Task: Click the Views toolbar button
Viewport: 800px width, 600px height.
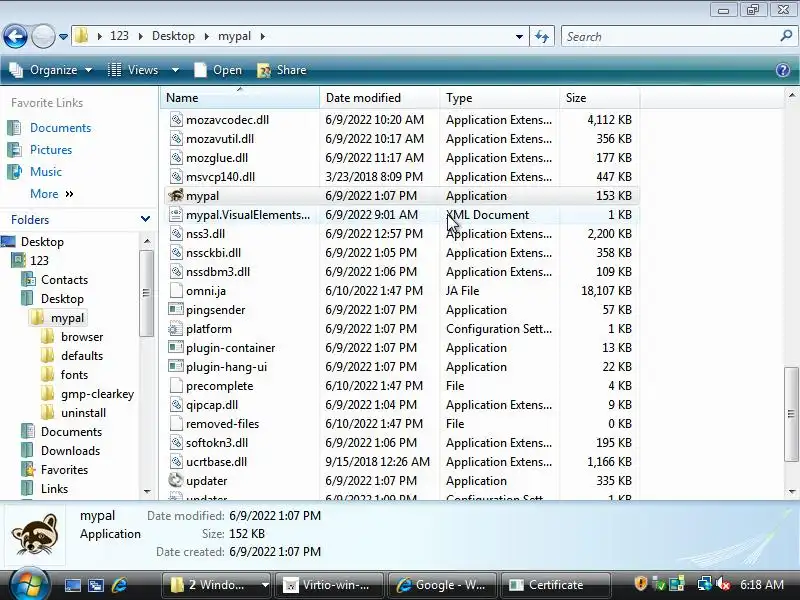Action: (x=134, y=70)
